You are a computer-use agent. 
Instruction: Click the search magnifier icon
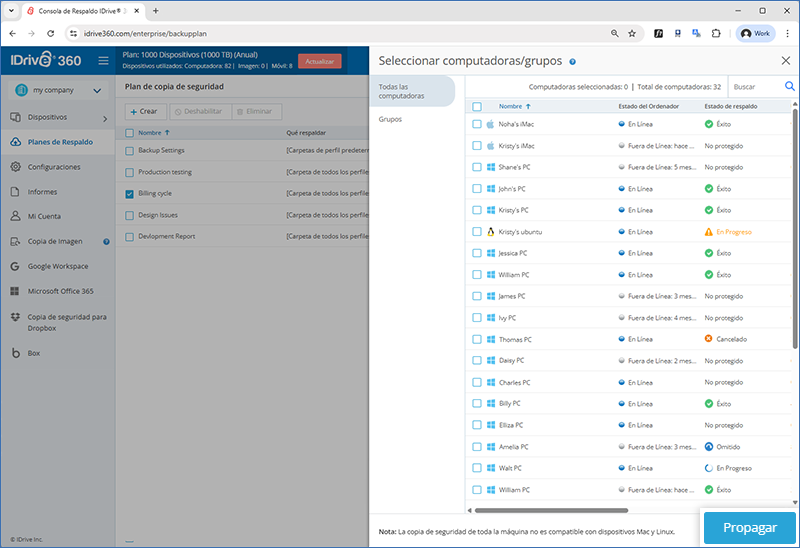click(789, 87)
